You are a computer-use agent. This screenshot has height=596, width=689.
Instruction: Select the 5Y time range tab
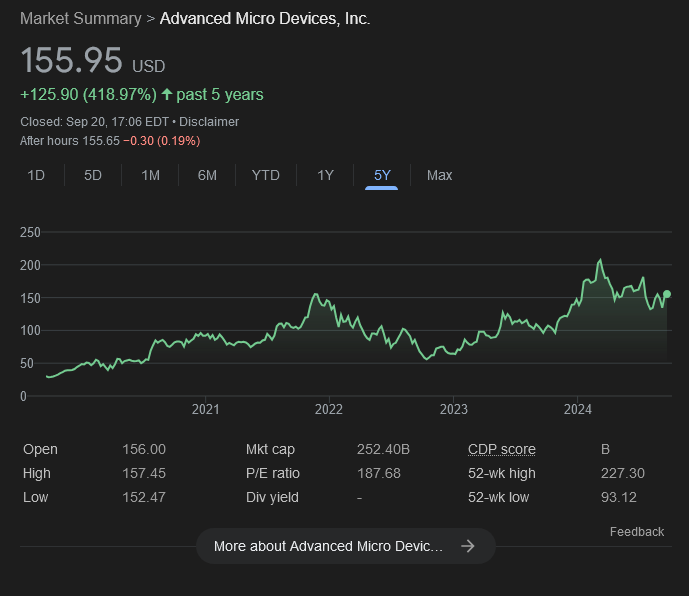click(x=382, y=175)
